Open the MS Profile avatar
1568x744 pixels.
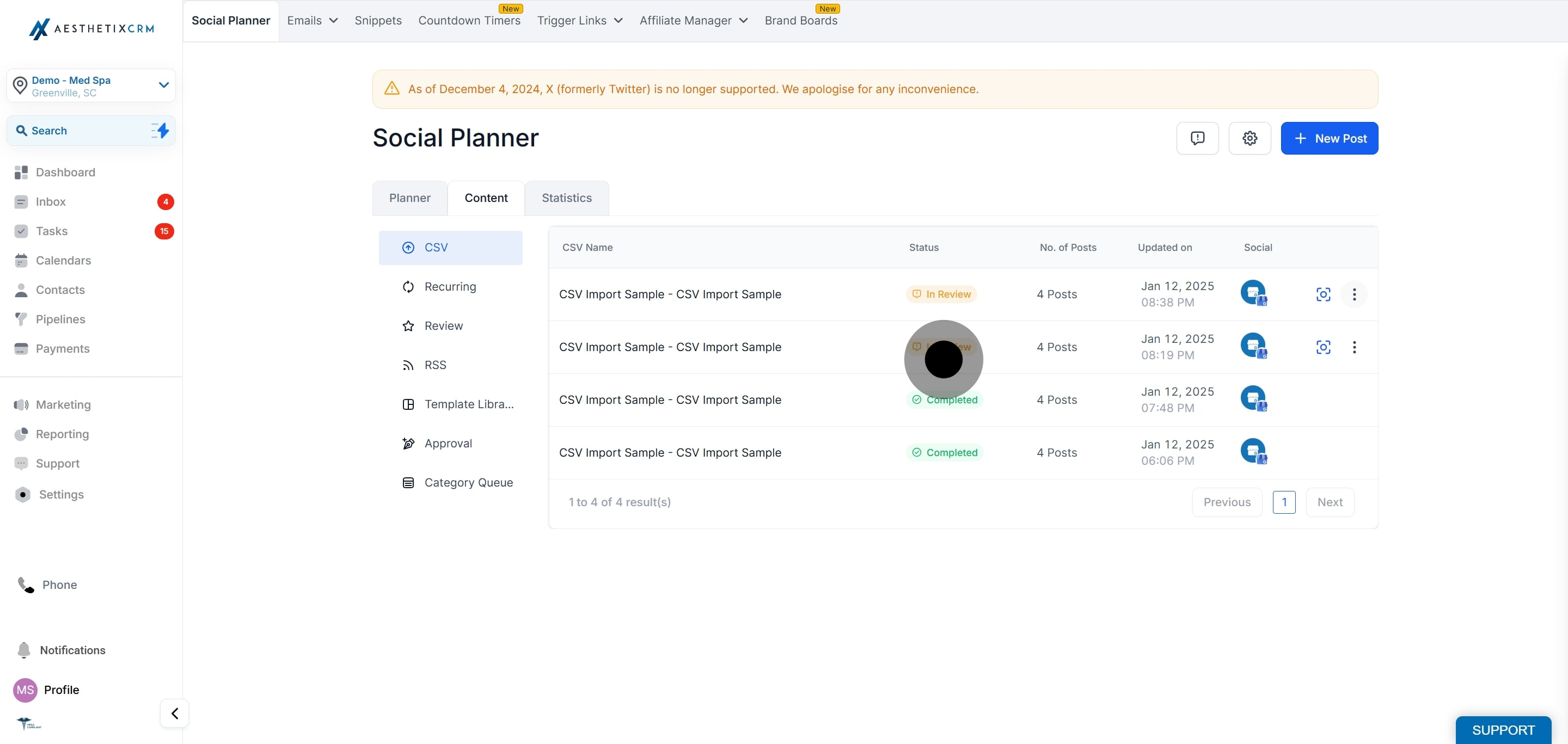[25, 690]
